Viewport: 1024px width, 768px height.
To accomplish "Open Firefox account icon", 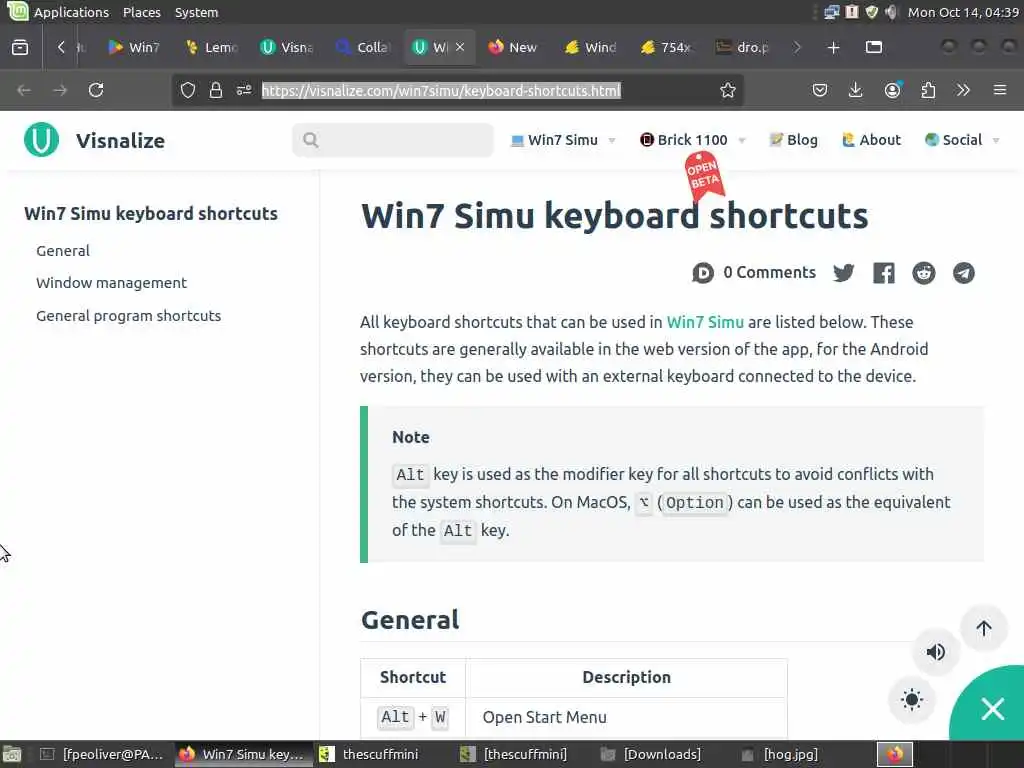I will pos(892,90).
